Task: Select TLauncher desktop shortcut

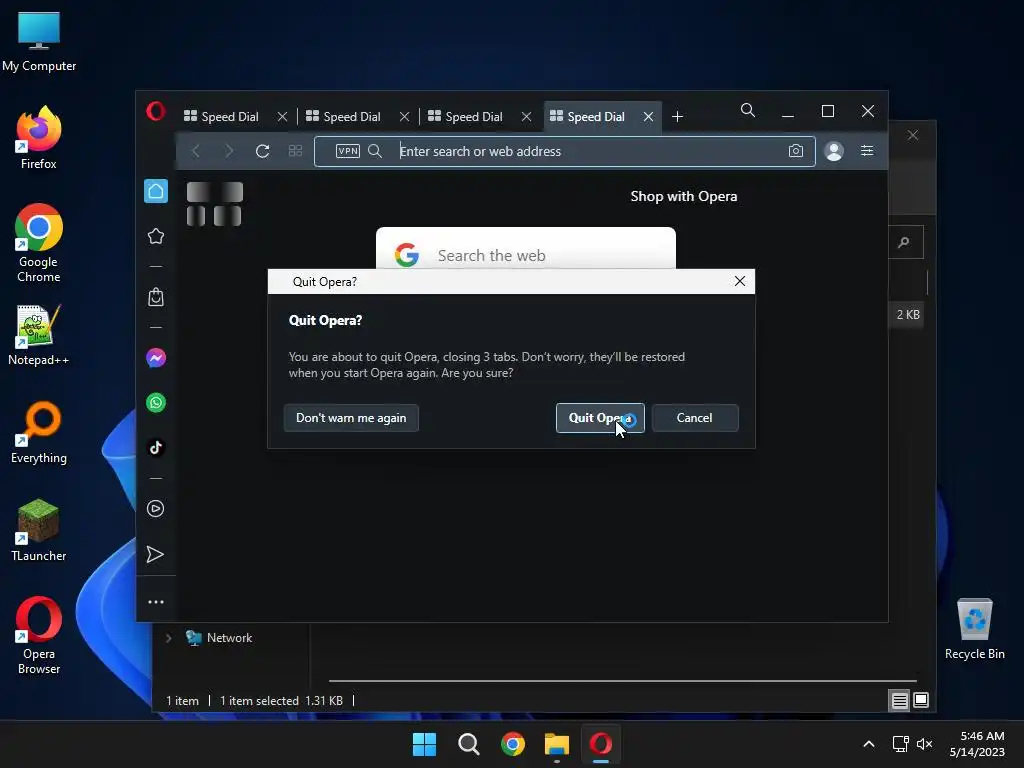Action: [39, 530]
